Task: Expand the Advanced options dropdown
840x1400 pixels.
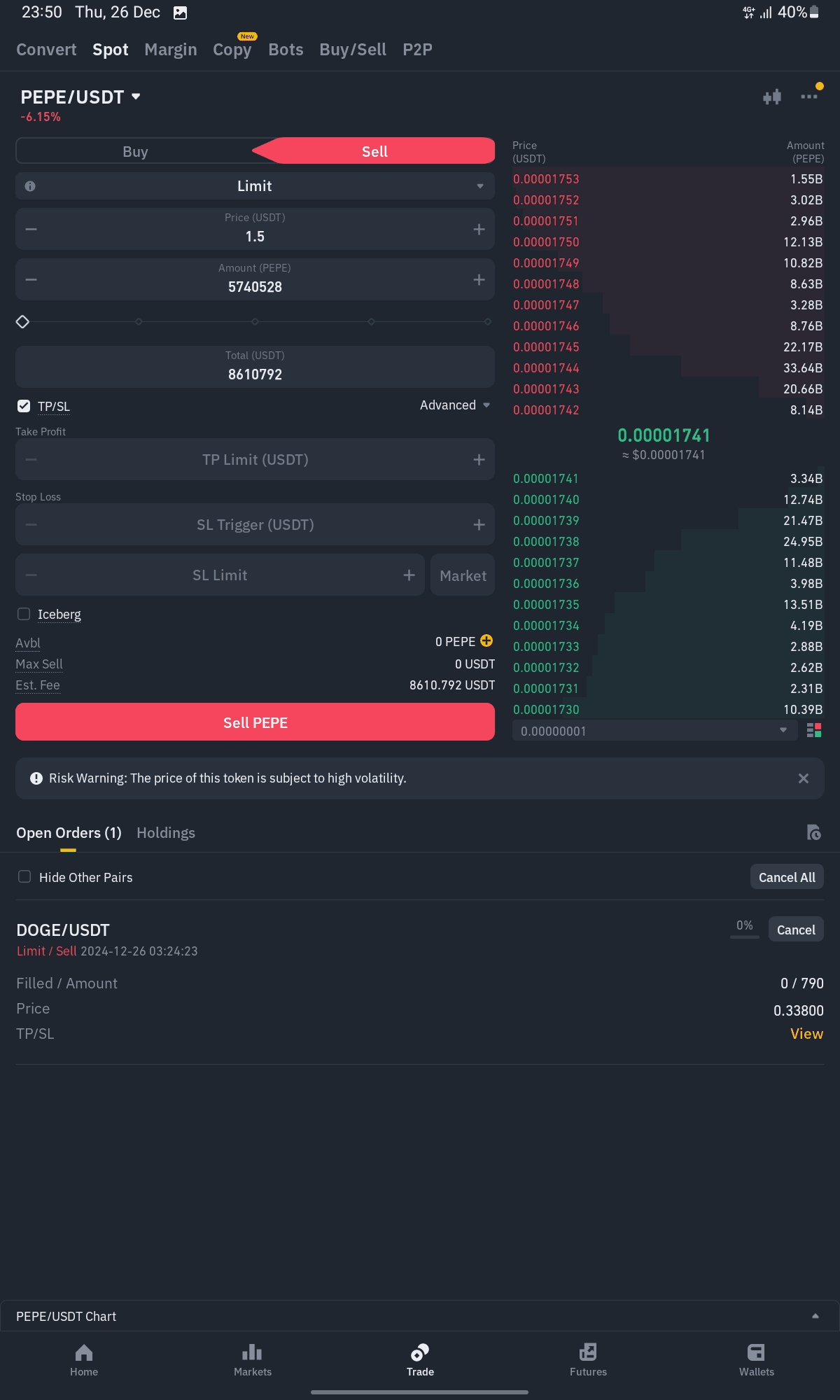Action: pos(455,405)
